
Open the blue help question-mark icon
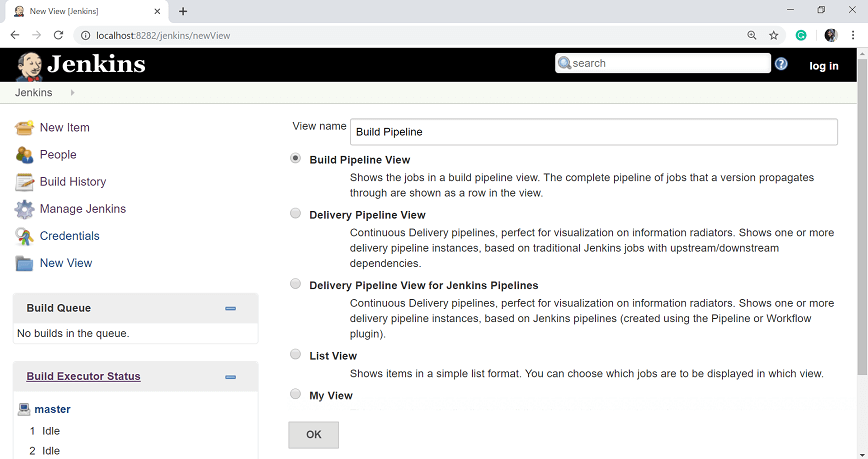click(x=781, y=64)
